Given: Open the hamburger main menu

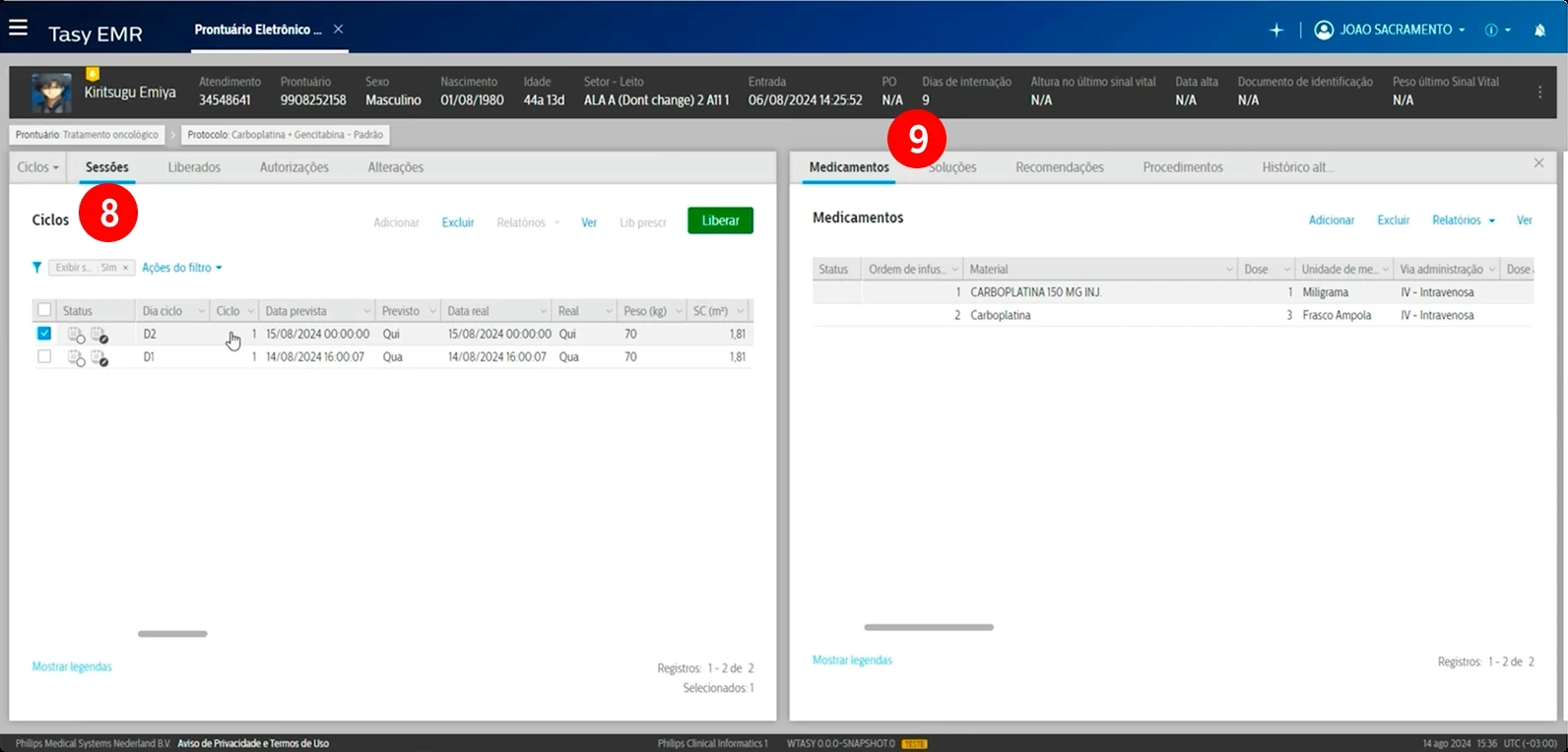Looking at the screenshot, I should pyautogui.click(x=18, y=29).
